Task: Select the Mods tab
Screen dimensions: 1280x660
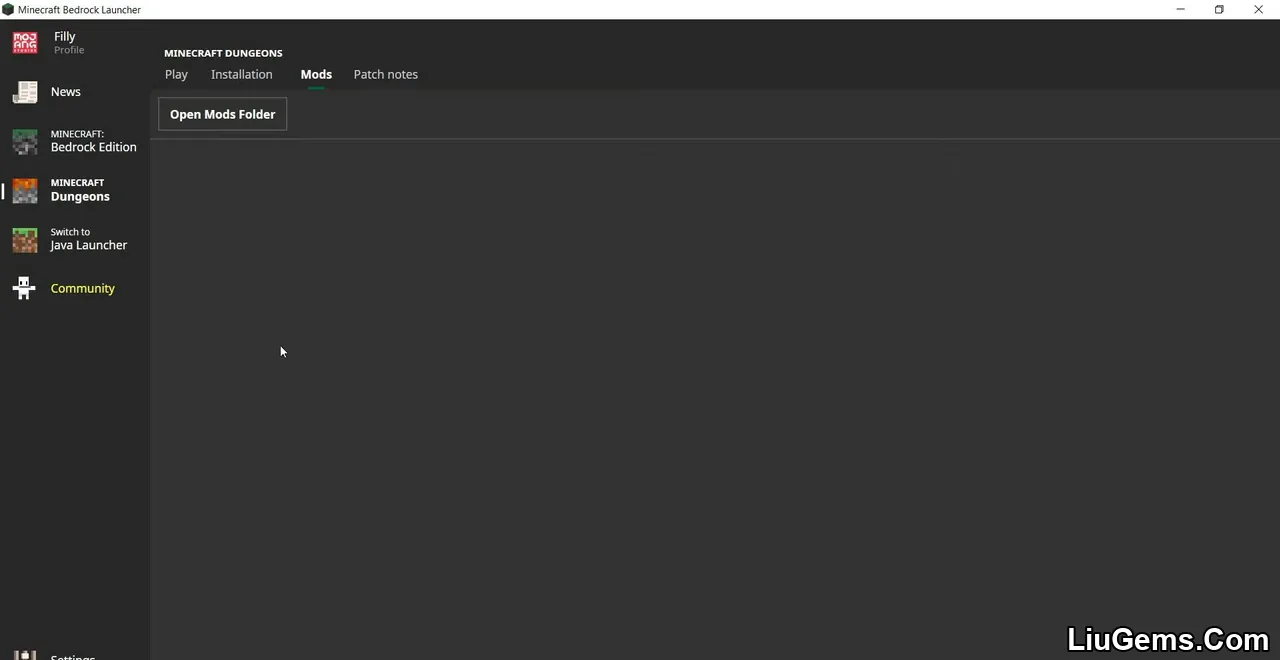Action: point(316,74)
